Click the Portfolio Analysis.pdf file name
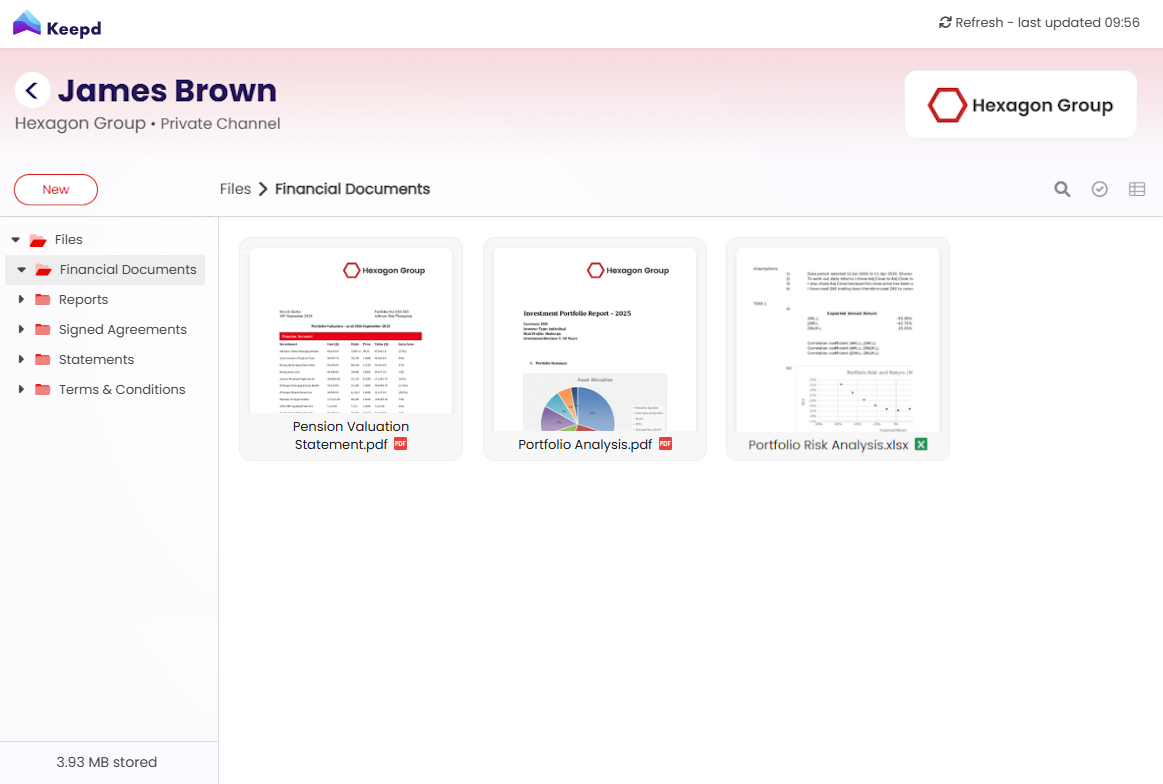1163x784 pixels. (x=584, y=444)
